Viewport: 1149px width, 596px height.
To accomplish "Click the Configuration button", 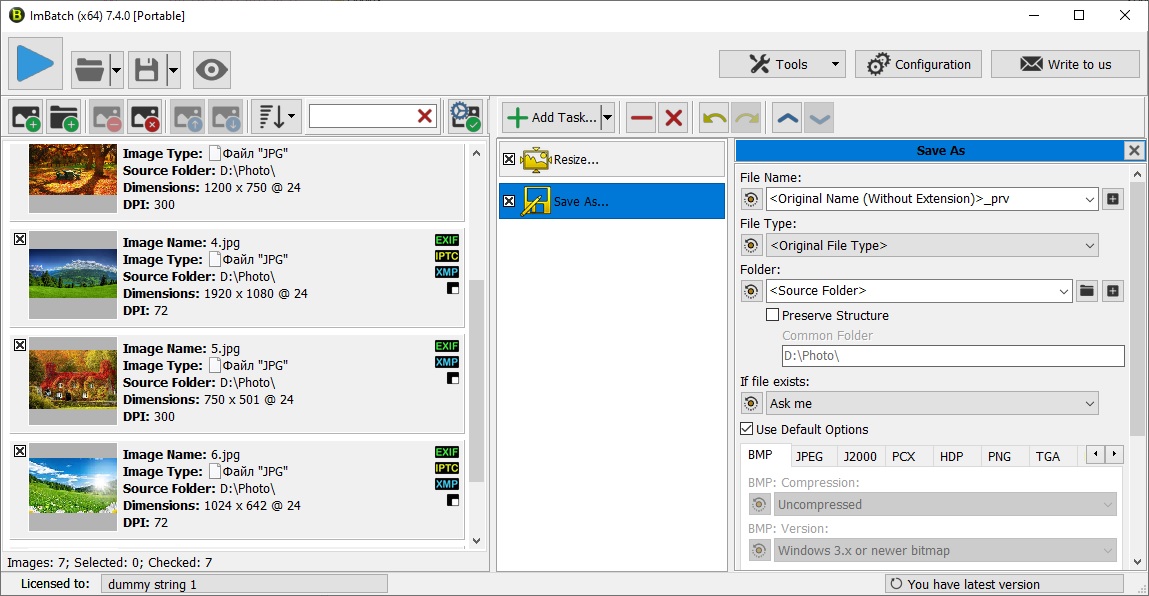I will pos(919,65).
